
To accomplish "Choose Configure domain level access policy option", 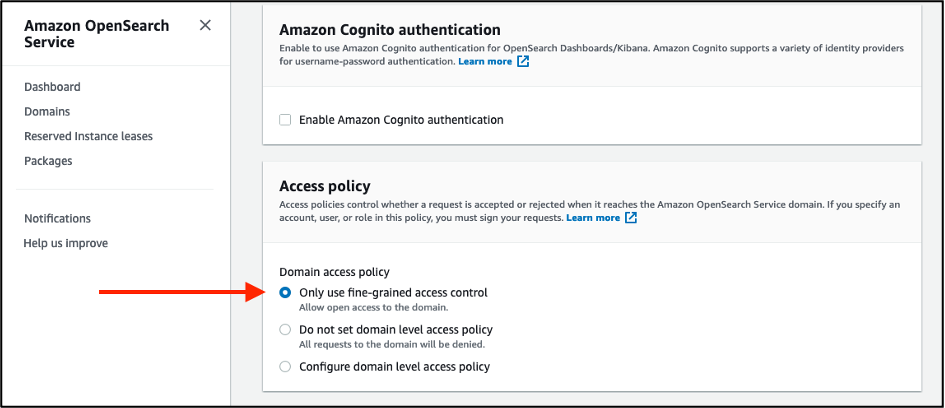I will [286, 367].
